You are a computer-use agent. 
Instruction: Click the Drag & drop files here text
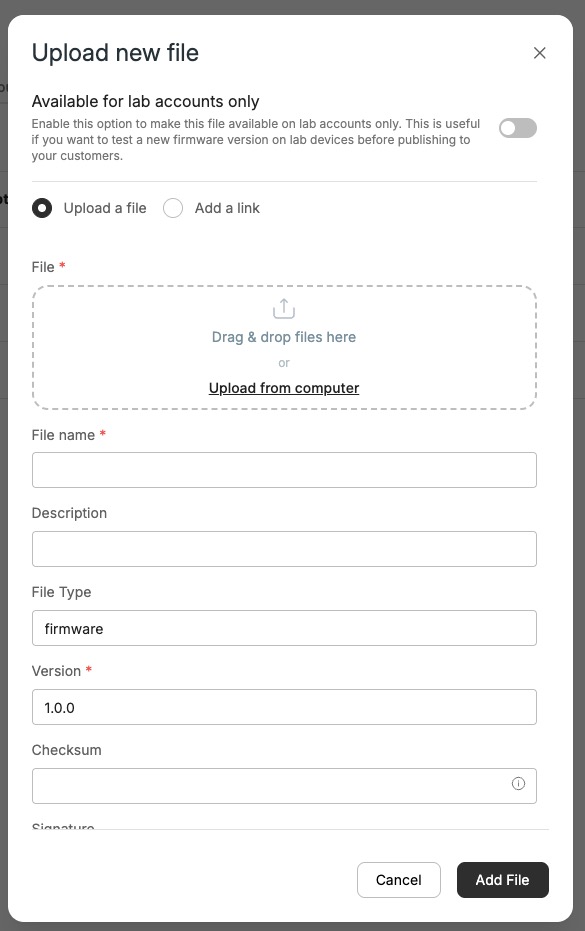point(284,337)
